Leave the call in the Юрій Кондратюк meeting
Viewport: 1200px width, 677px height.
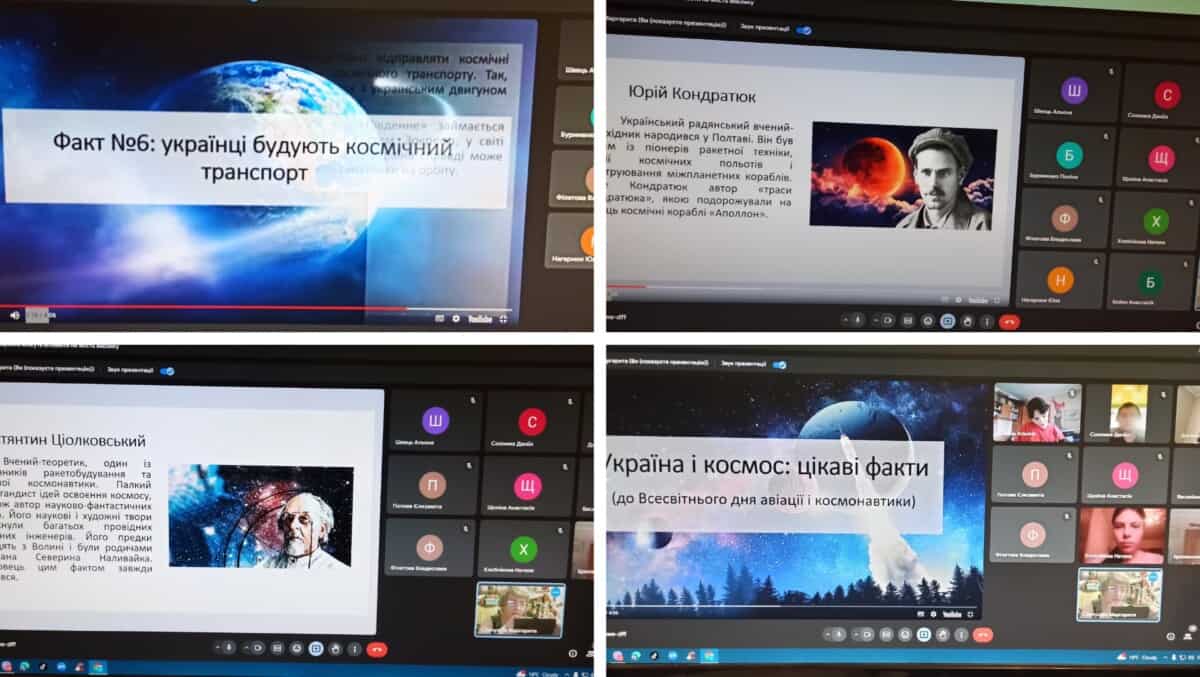(x=1010, y=321)
